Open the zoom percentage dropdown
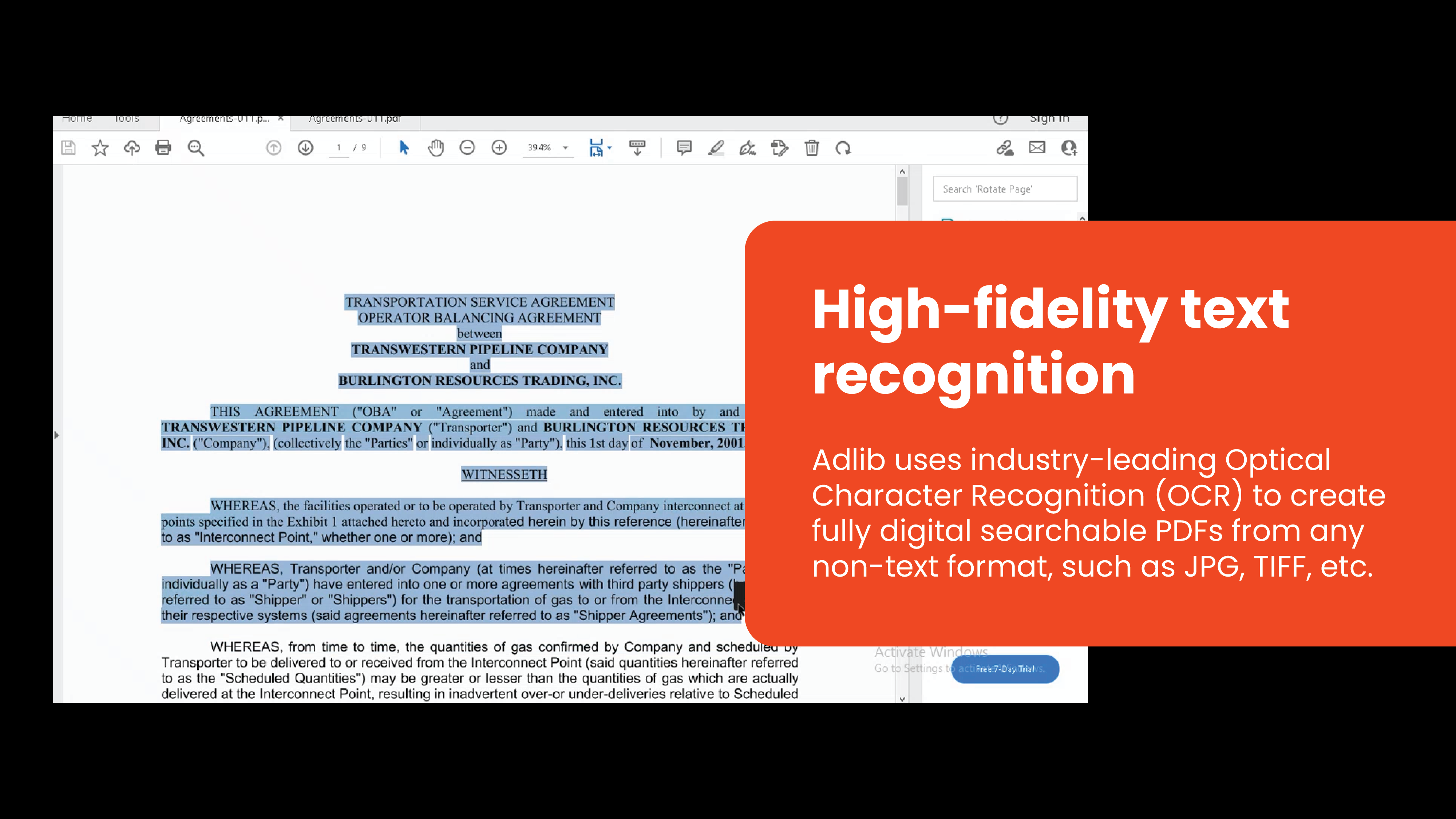Image resolution: width=1456 pixels, height=819 pixels. click(x=565, y=148)
